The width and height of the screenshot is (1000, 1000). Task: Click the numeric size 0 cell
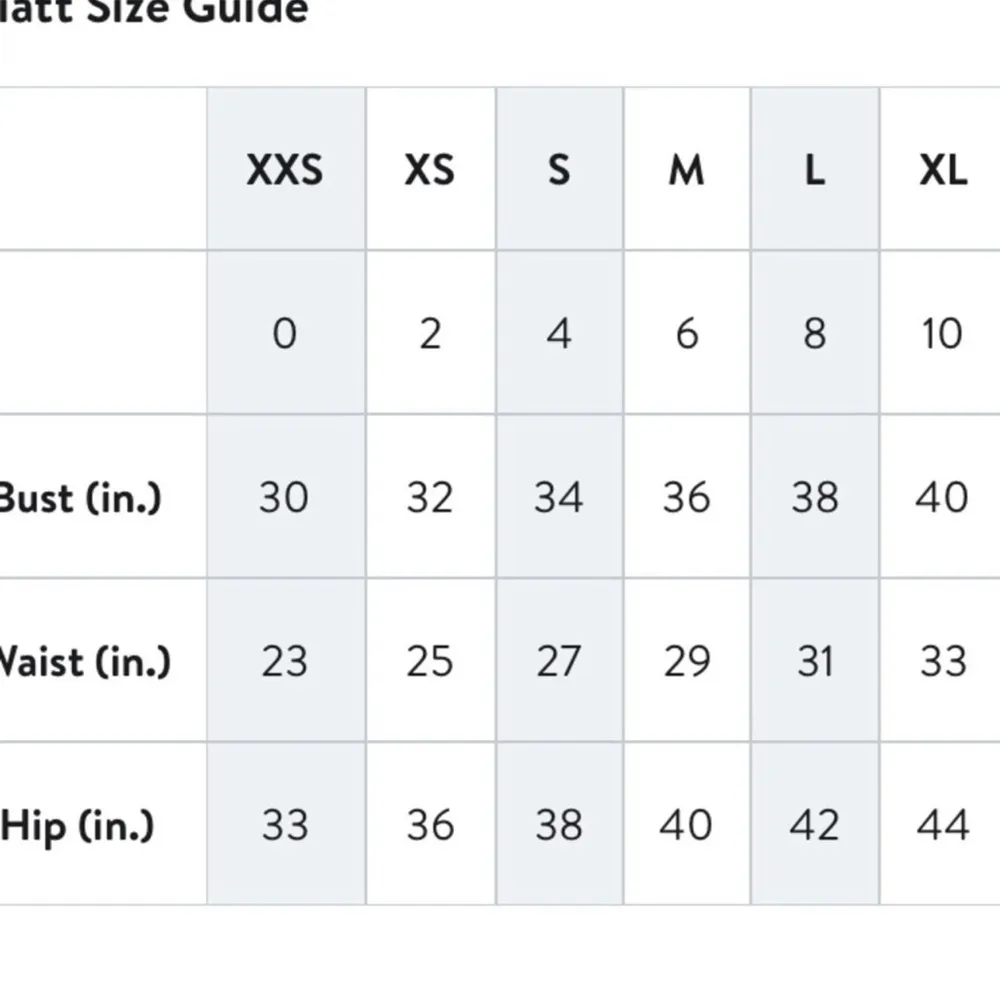[285, 334]
